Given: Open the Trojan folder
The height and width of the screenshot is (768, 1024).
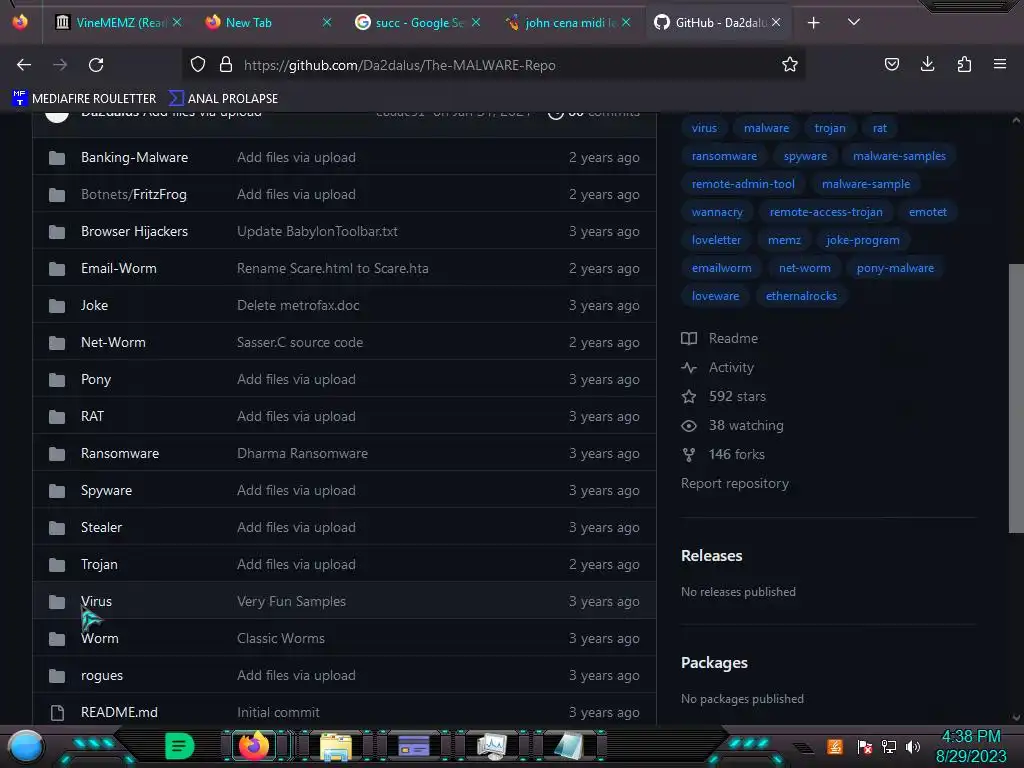Looking at the screenshot, I should tap(99, 564).
